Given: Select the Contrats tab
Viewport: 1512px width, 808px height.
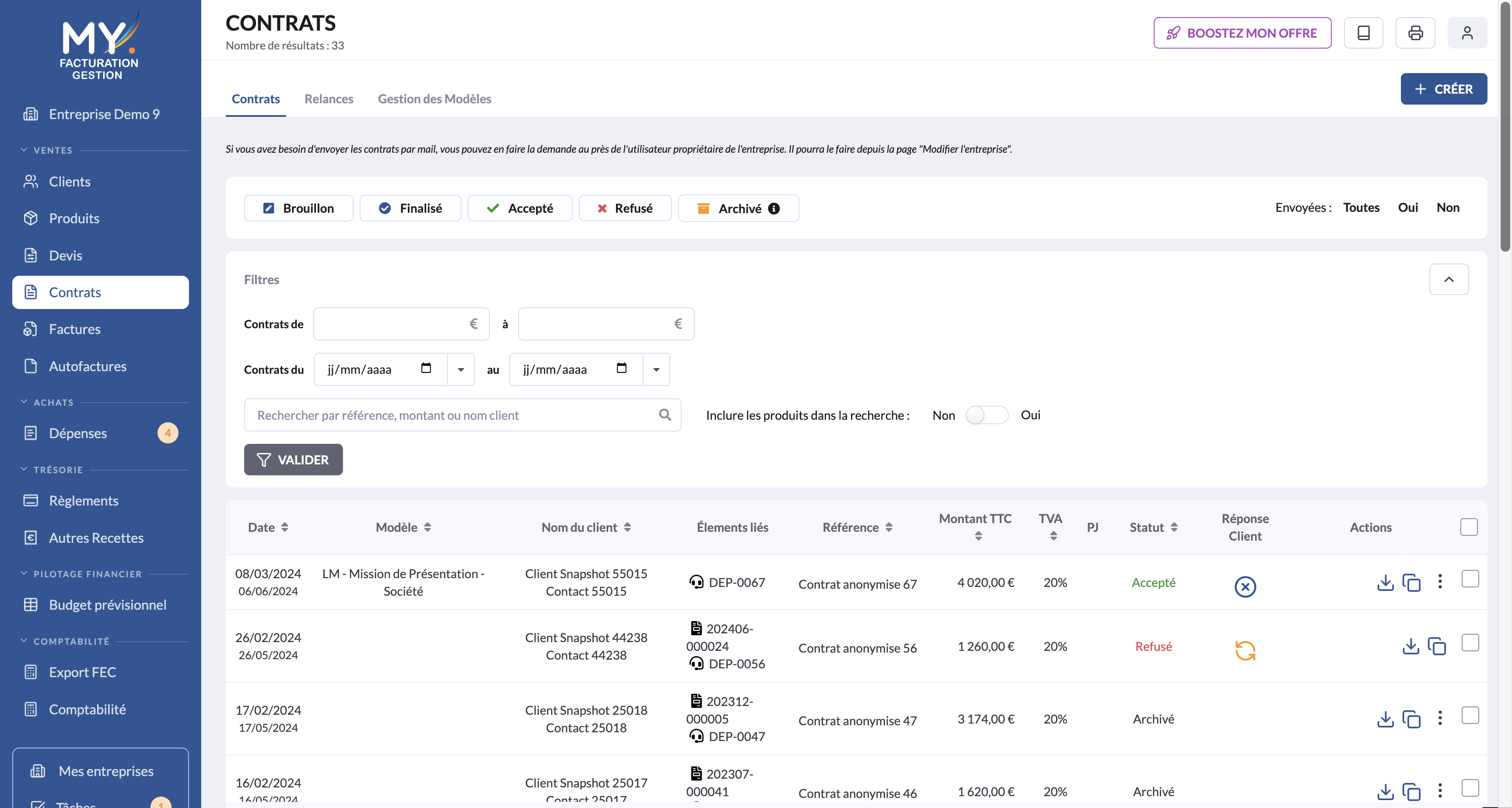Looking at the screenshot, I should tap(255, 98).
